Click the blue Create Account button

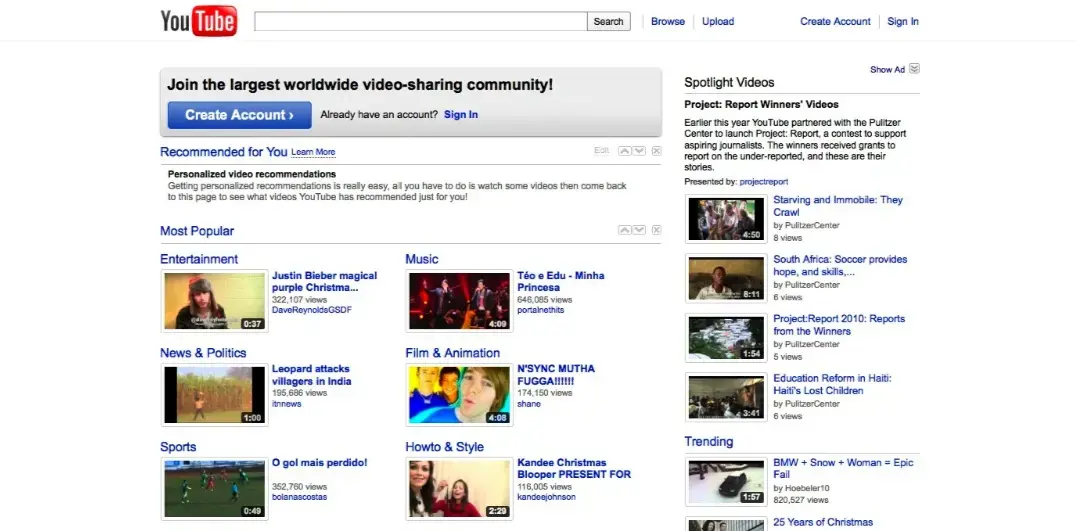coord(239,115)
